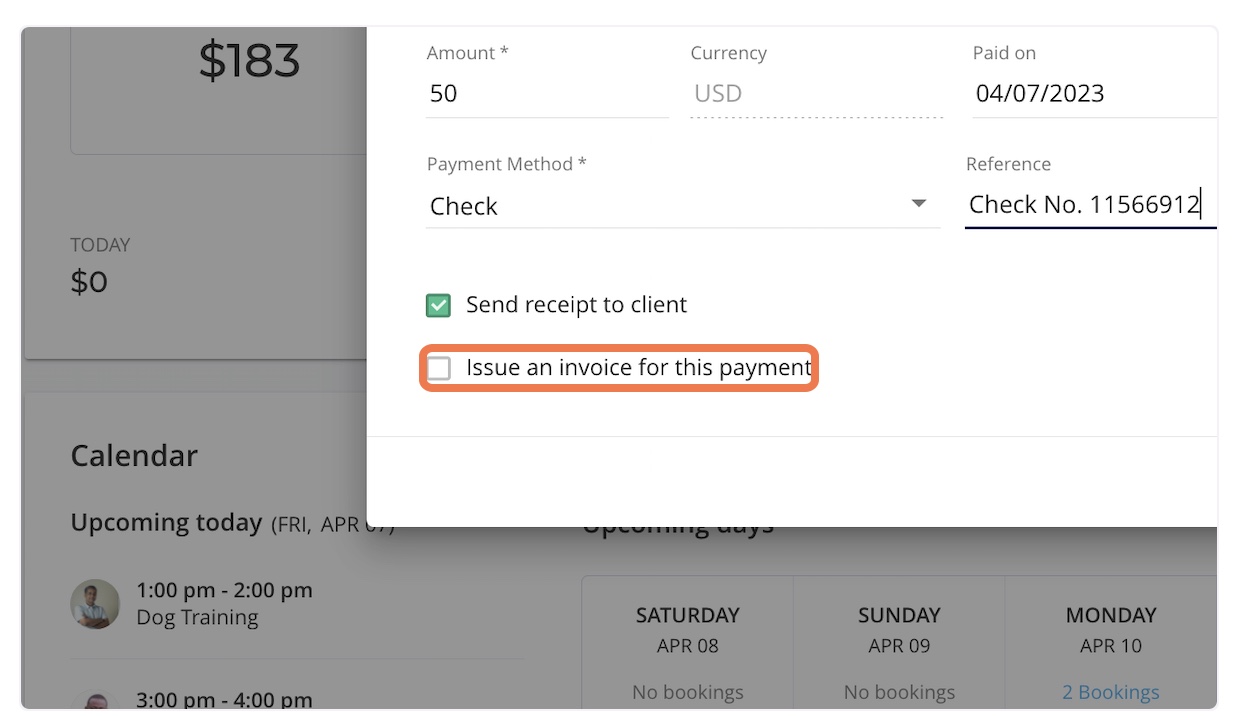Click the Send receipt to client label

tap(576, 305)
